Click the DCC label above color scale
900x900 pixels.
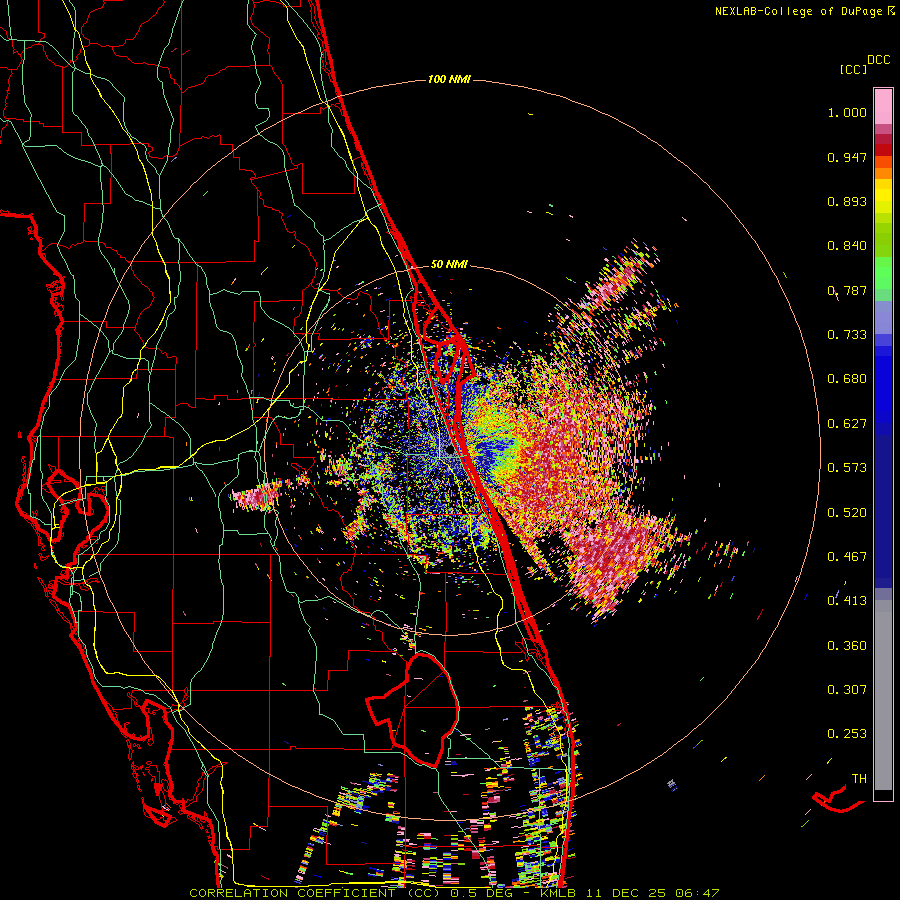tap(878, 60)
